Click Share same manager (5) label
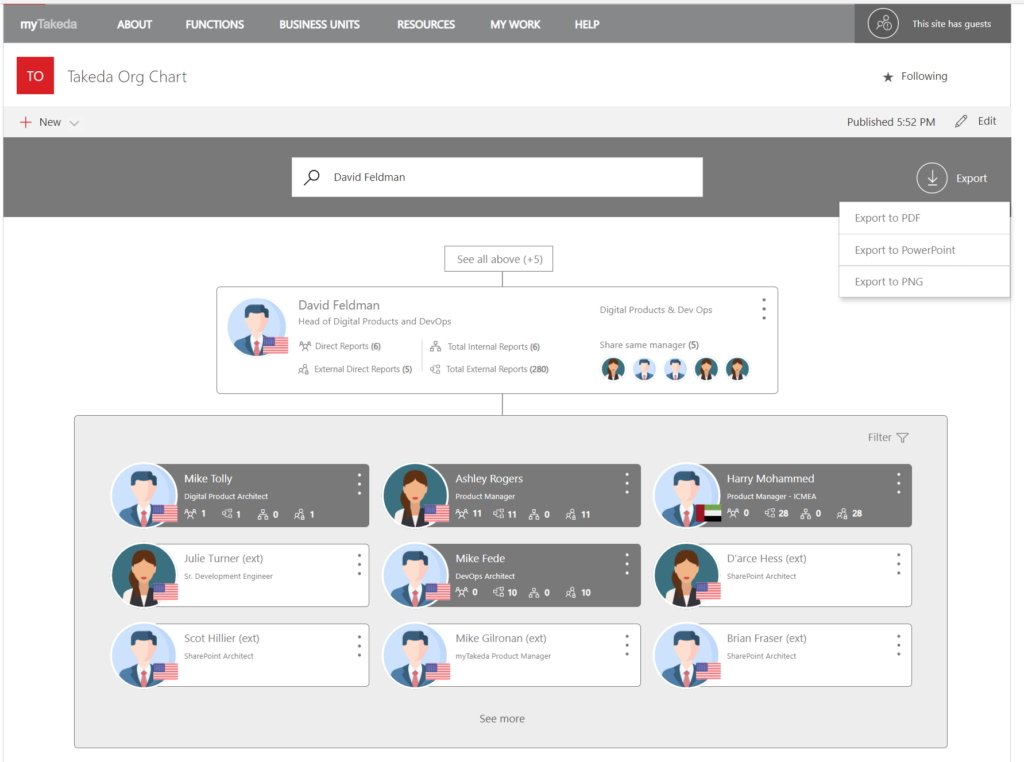 point(649,345)
